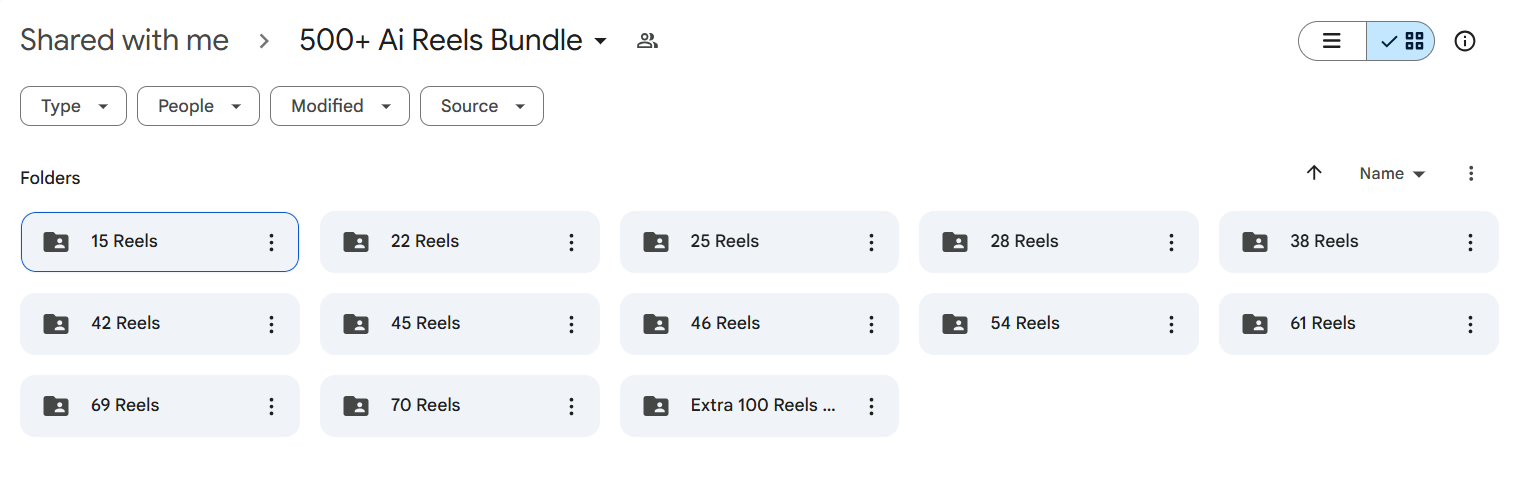This screenshot has width=1515, height=487.
Task: Select the grid layout view
Action: click(x=1401, y=41)
